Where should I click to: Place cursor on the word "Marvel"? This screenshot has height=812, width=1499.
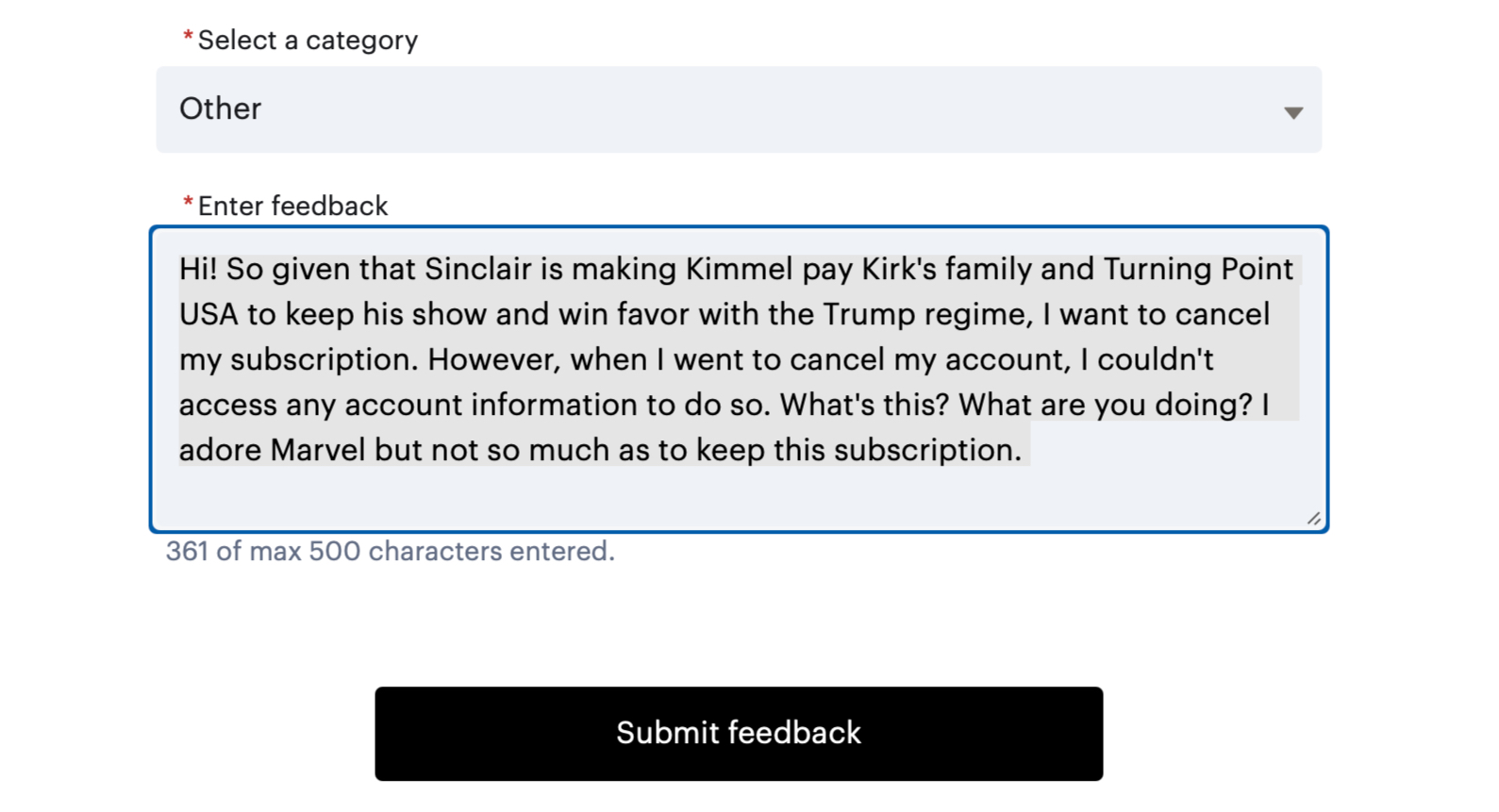pos(318,451)
